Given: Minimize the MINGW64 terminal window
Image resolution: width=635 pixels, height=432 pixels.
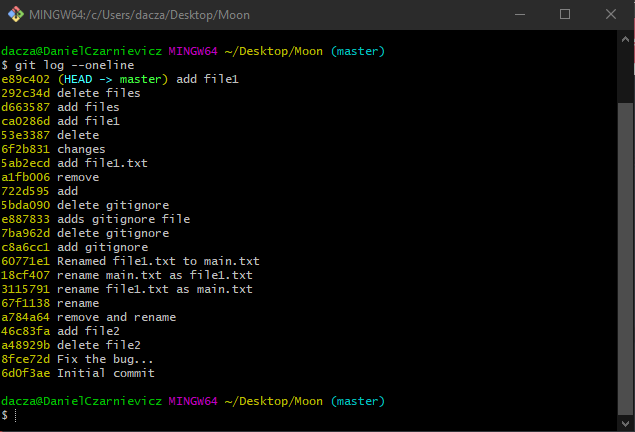Looking at the screenshot, I should tap(519, 14).
